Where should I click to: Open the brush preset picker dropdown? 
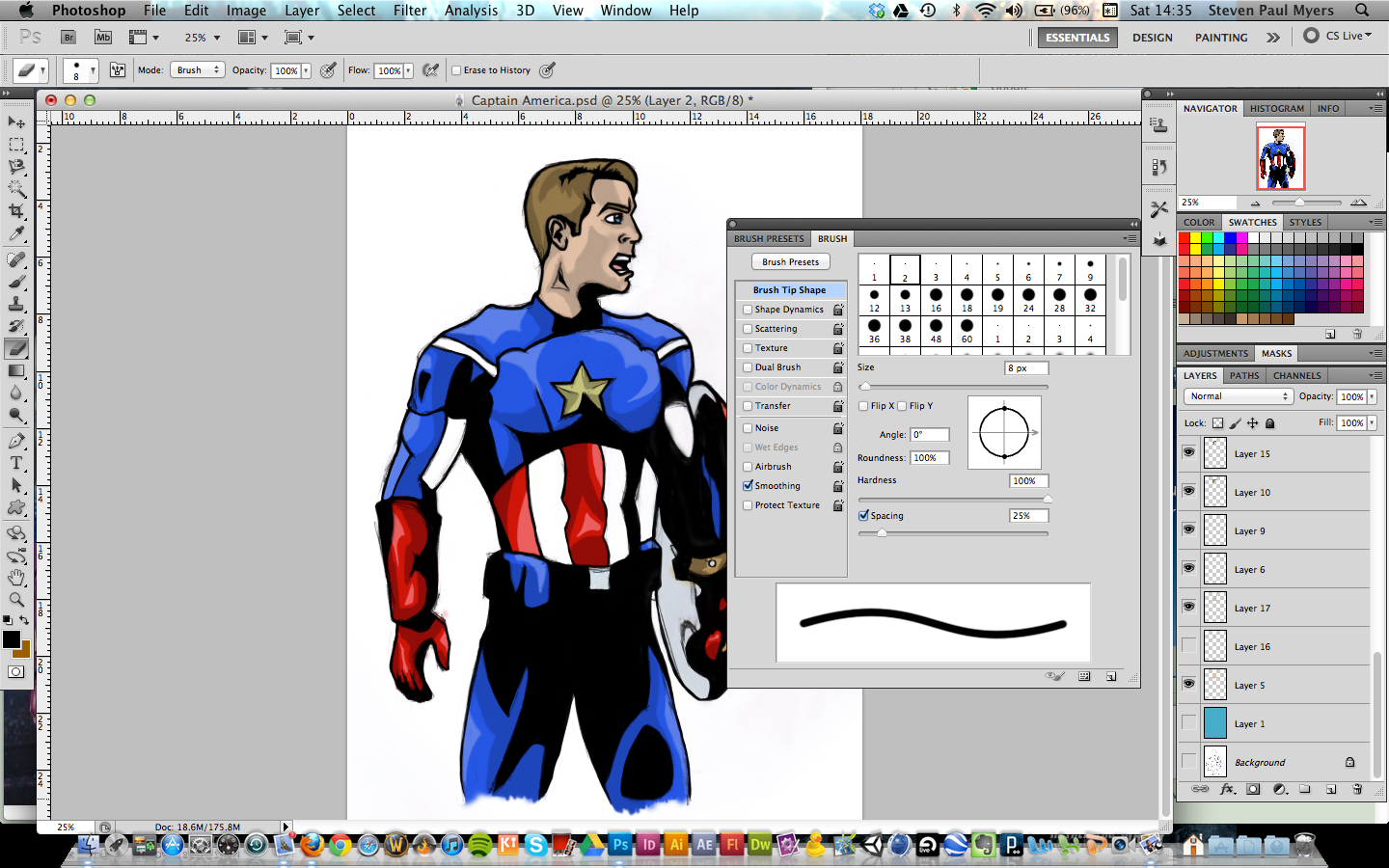point(93,70)
